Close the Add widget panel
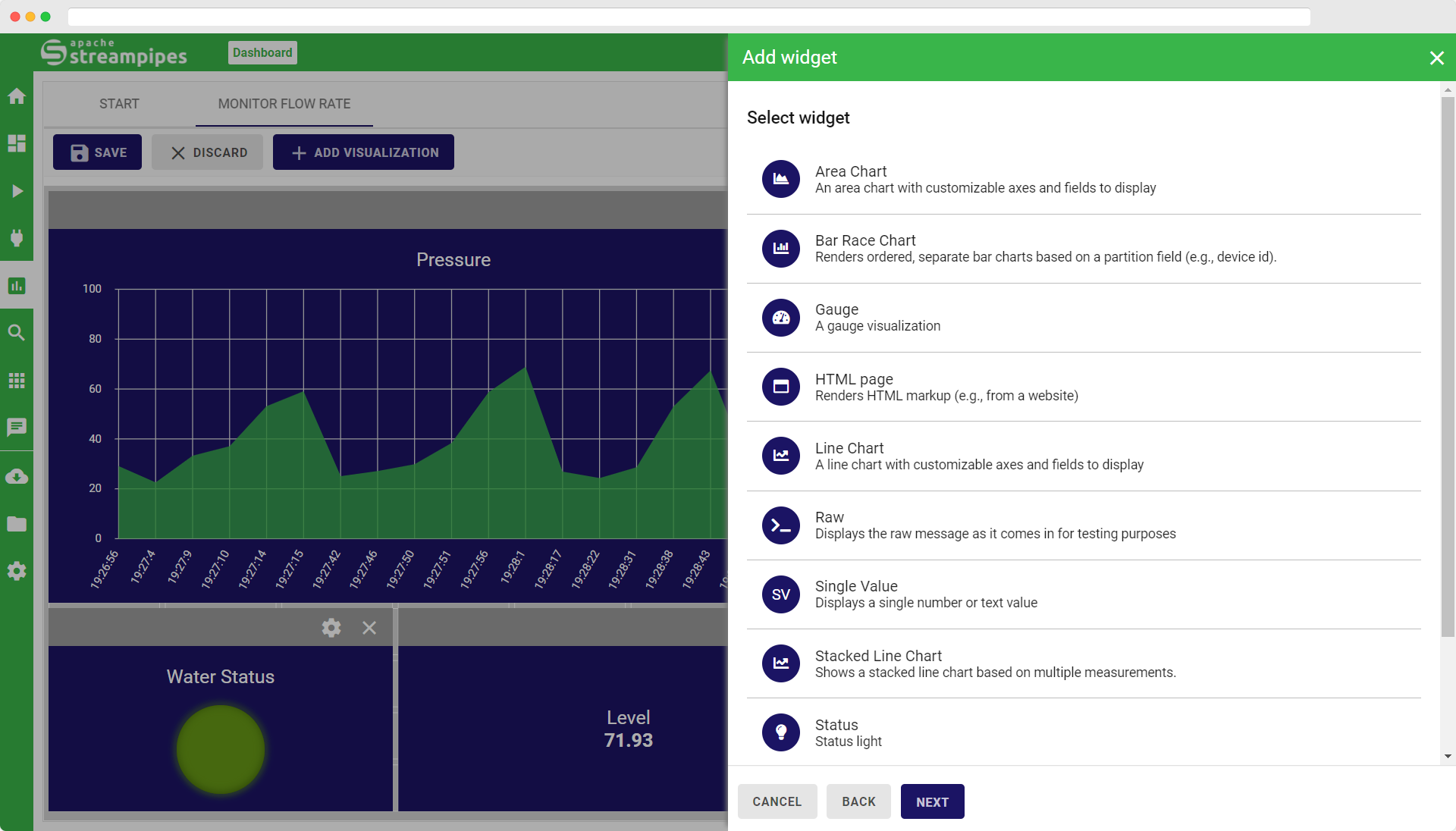 [x=1436, y=58]
